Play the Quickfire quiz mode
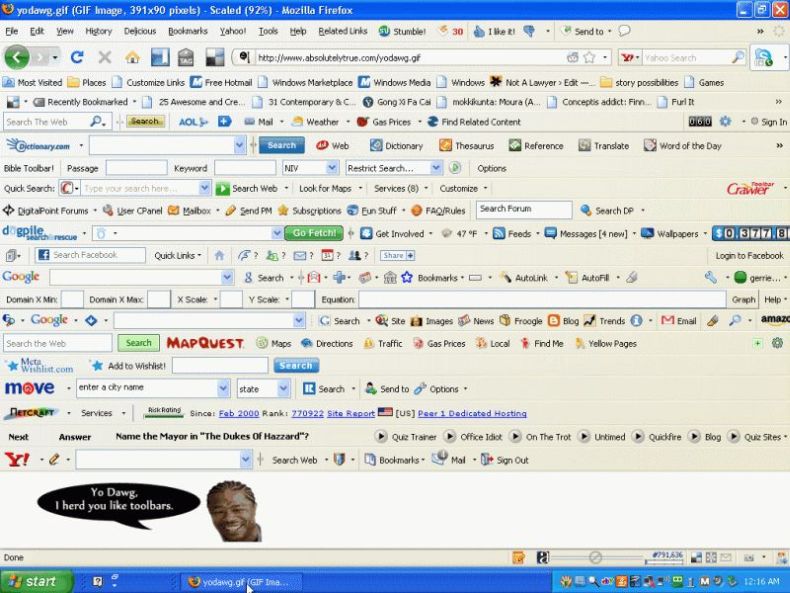Viewport: 790px width, 593px height. 638,436
